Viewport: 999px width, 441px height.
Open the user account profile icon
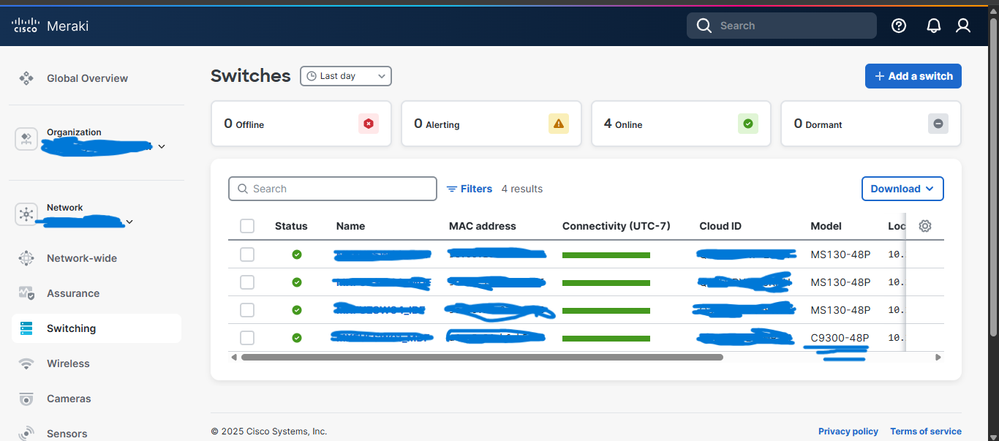click(x=963, y=26)
